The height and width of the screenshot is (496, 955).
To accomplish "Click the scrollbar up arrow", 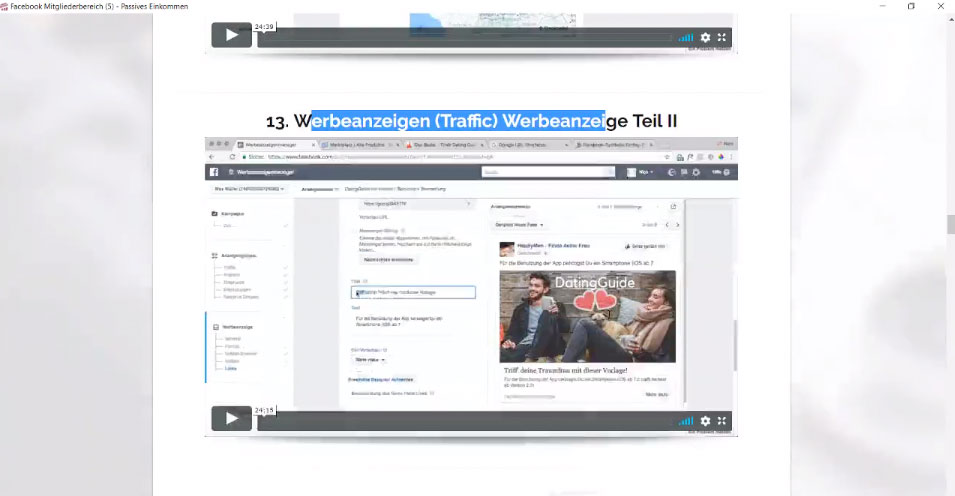I will (950, 18).
